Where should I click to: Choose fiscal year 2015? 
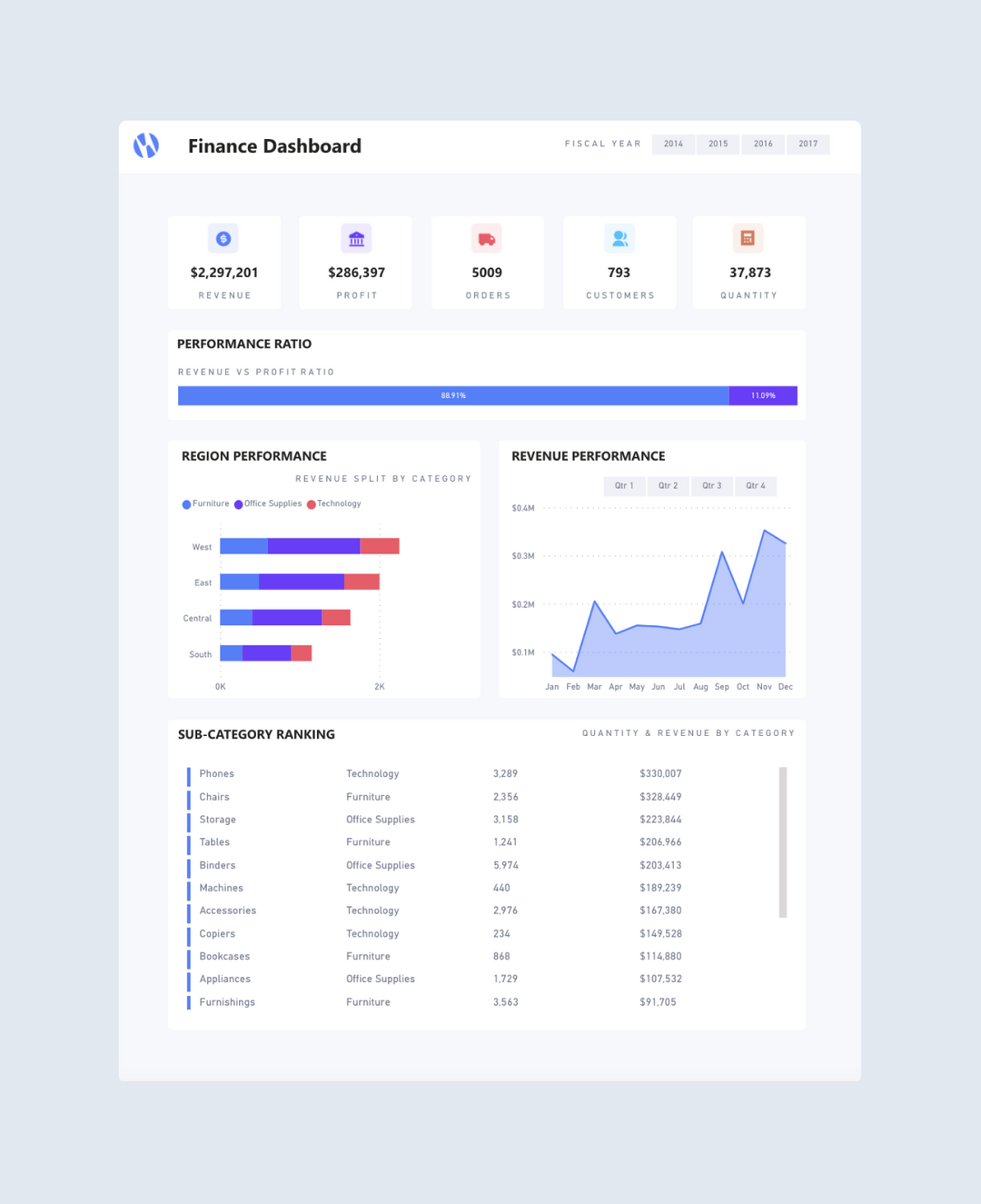click(718, 144)
